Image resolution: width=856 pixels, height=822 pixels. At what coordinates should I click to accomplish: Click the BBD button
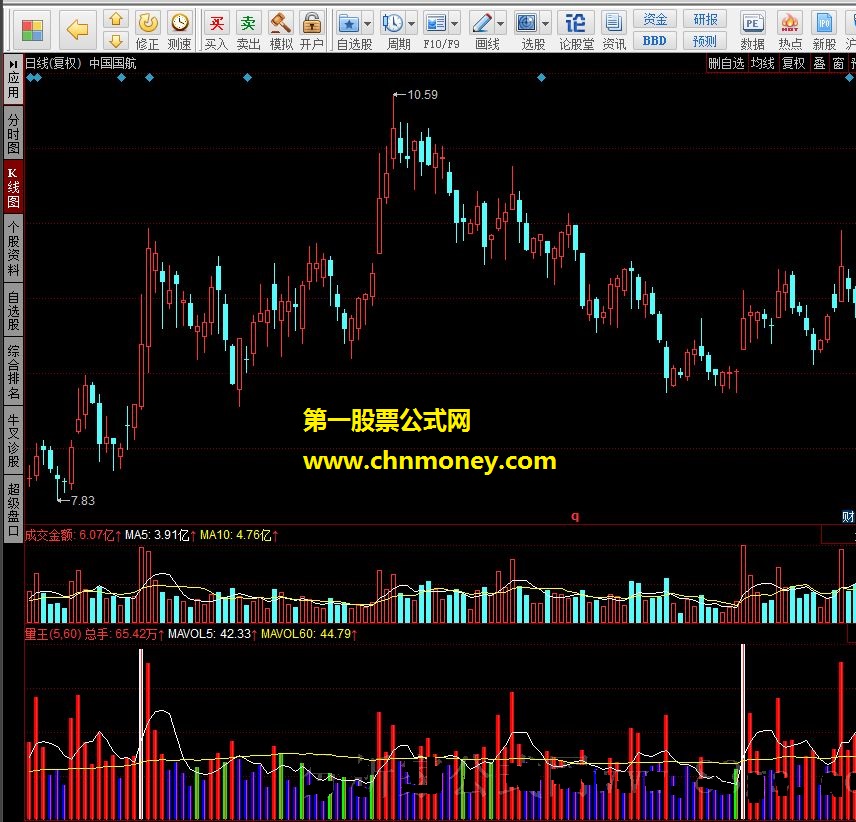(655, 41)
